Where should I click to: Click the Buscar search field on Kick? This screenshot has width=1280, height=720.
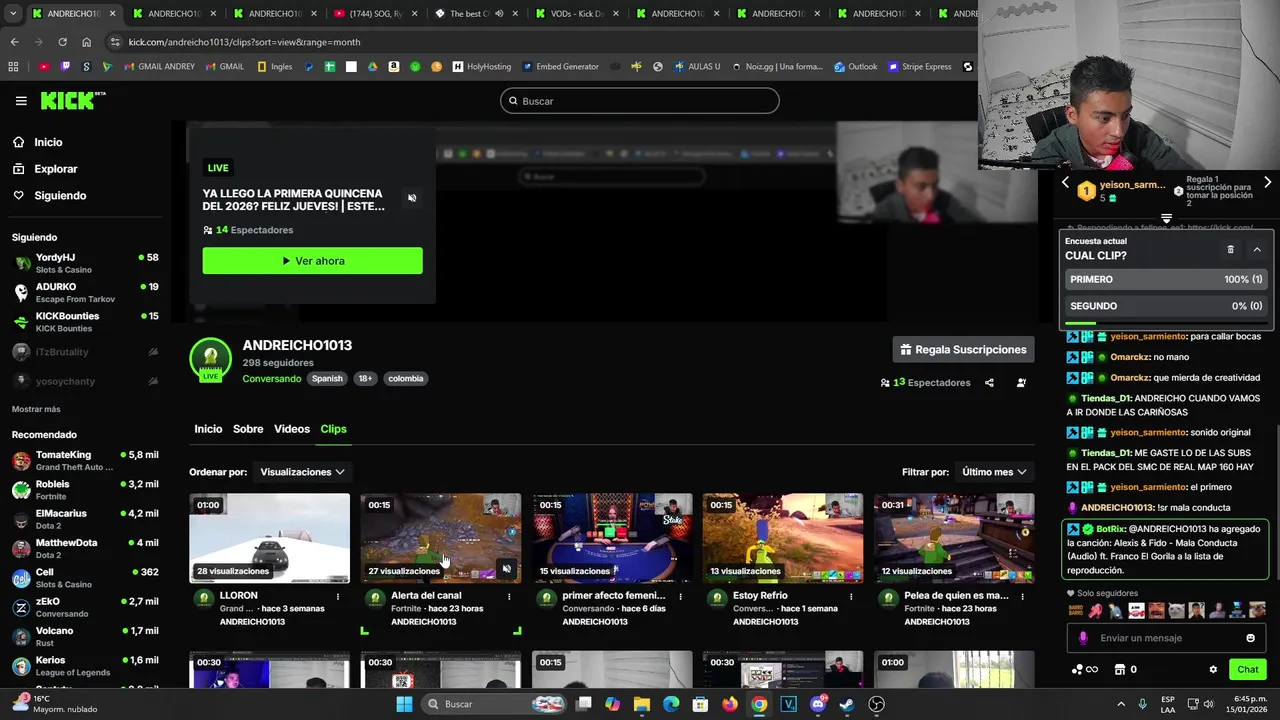pyautogui.click(x=640, y=101)
